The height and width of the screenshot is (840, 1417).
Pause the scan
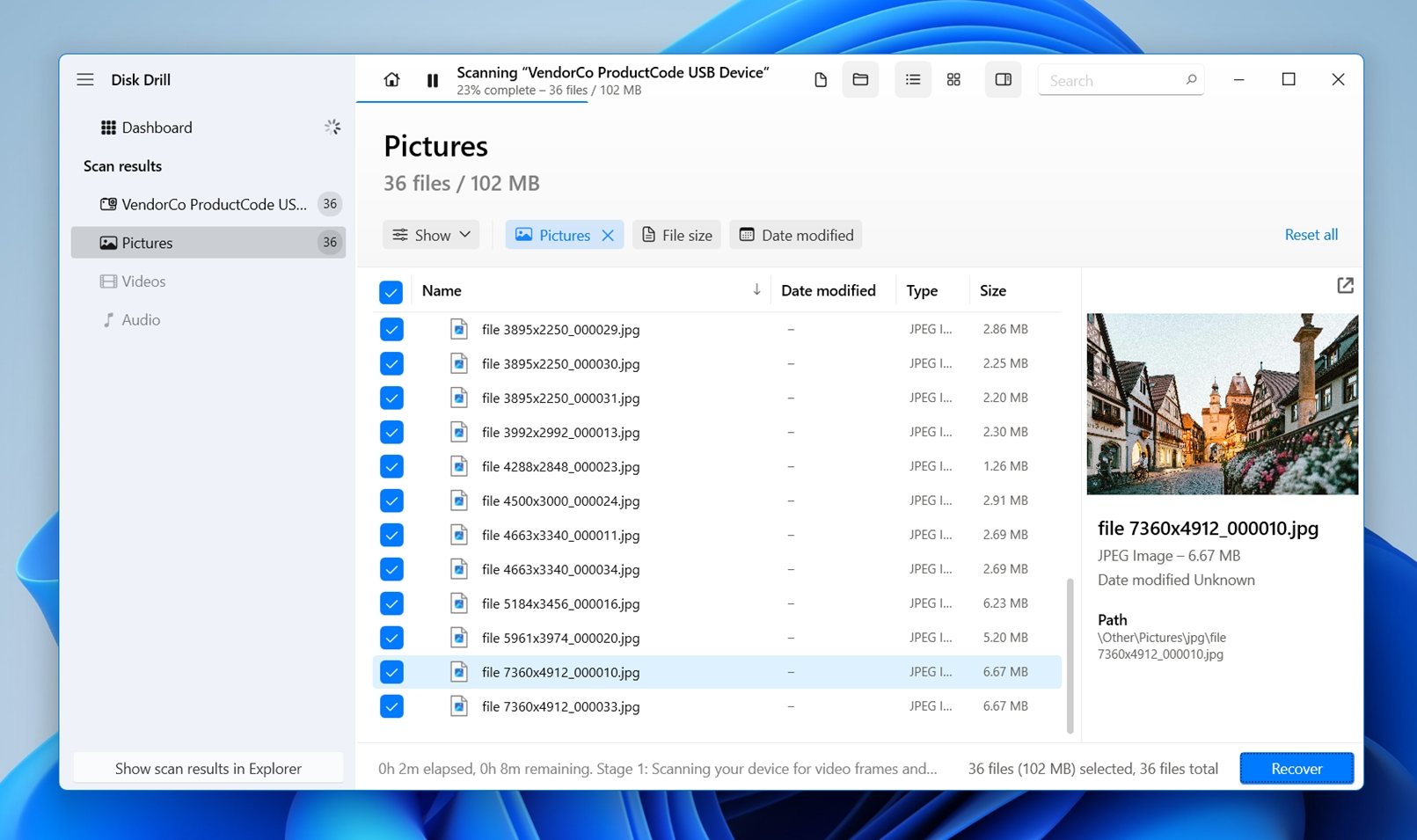point(433,81)
